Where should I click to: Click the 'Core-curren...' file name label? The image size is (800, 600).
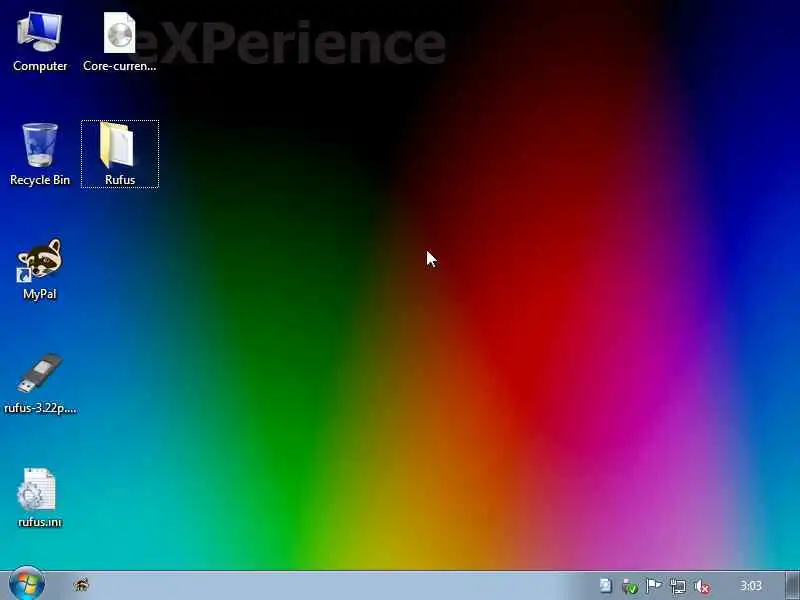pyautogui.click(x=119, y=66)
